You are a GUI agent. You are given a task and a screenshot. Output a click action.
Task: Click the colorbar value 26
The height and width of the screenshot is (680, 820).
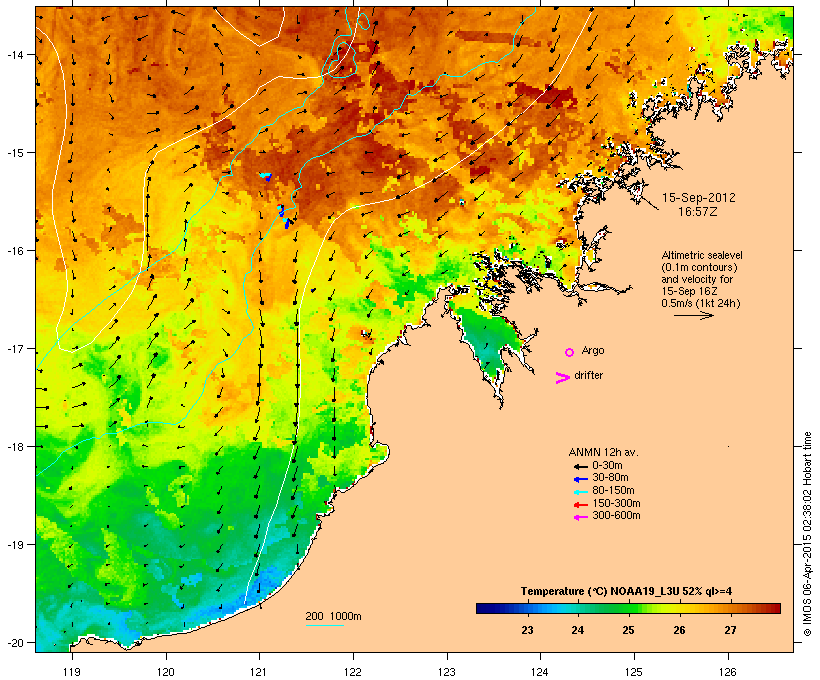point(679,630)
